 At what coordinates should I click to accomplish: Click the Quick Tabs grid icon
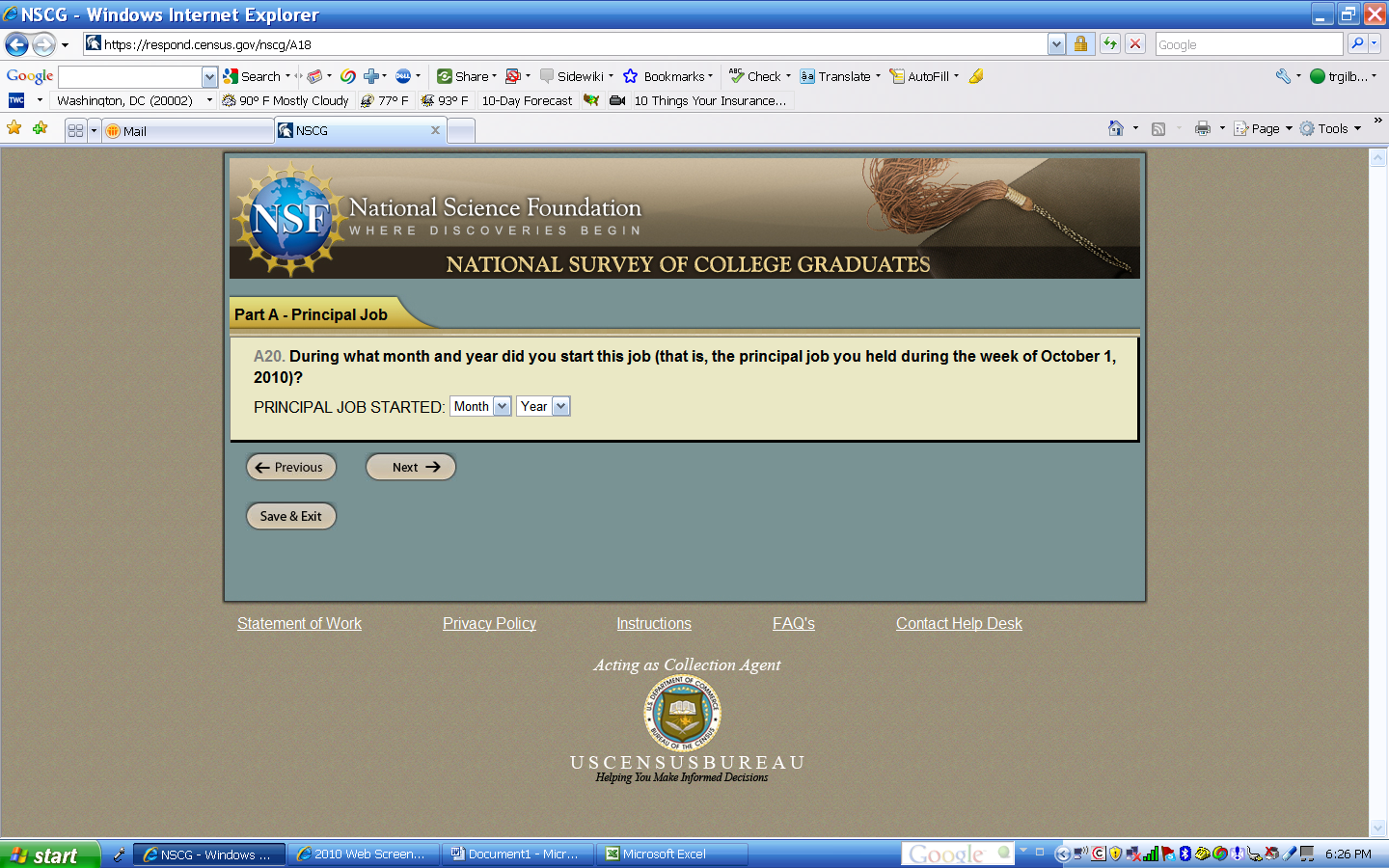coord(75,130)
